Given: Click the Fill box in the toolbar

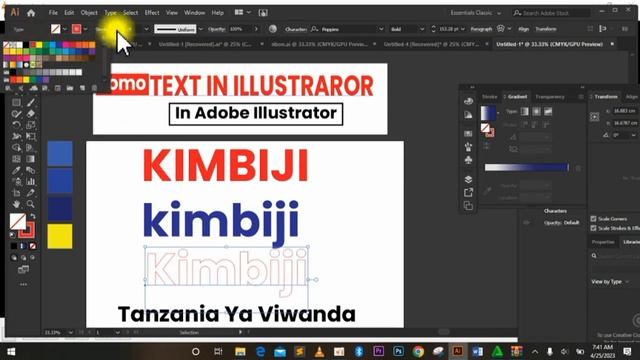Looking at the screenshot, I should [18, 222].
